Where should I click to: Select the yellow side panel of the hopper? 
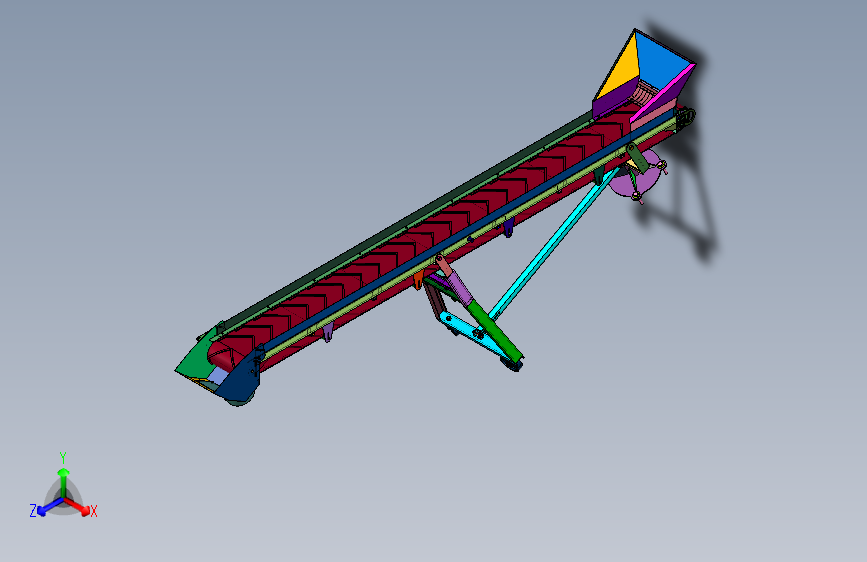click(624, 69)
